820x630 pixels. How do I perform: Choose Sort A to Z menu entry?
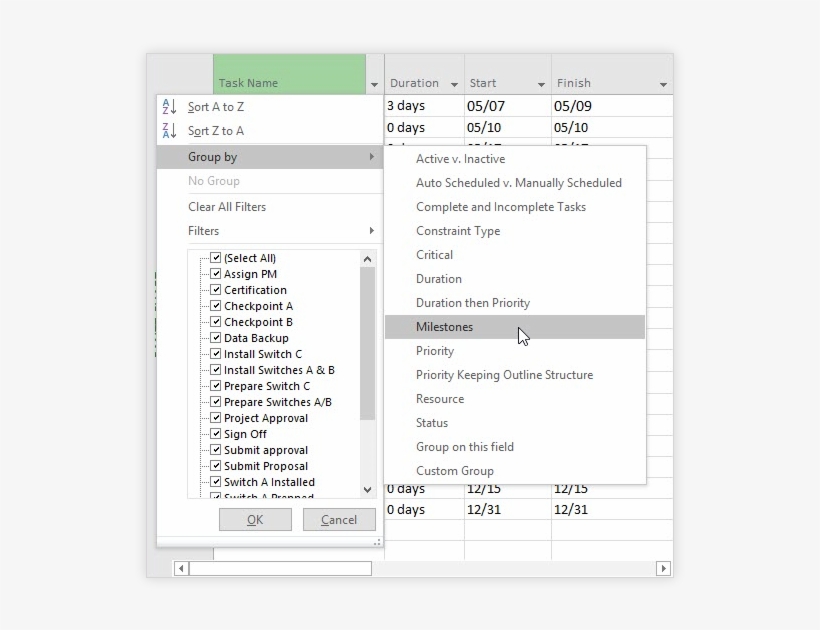click(270, 107)
